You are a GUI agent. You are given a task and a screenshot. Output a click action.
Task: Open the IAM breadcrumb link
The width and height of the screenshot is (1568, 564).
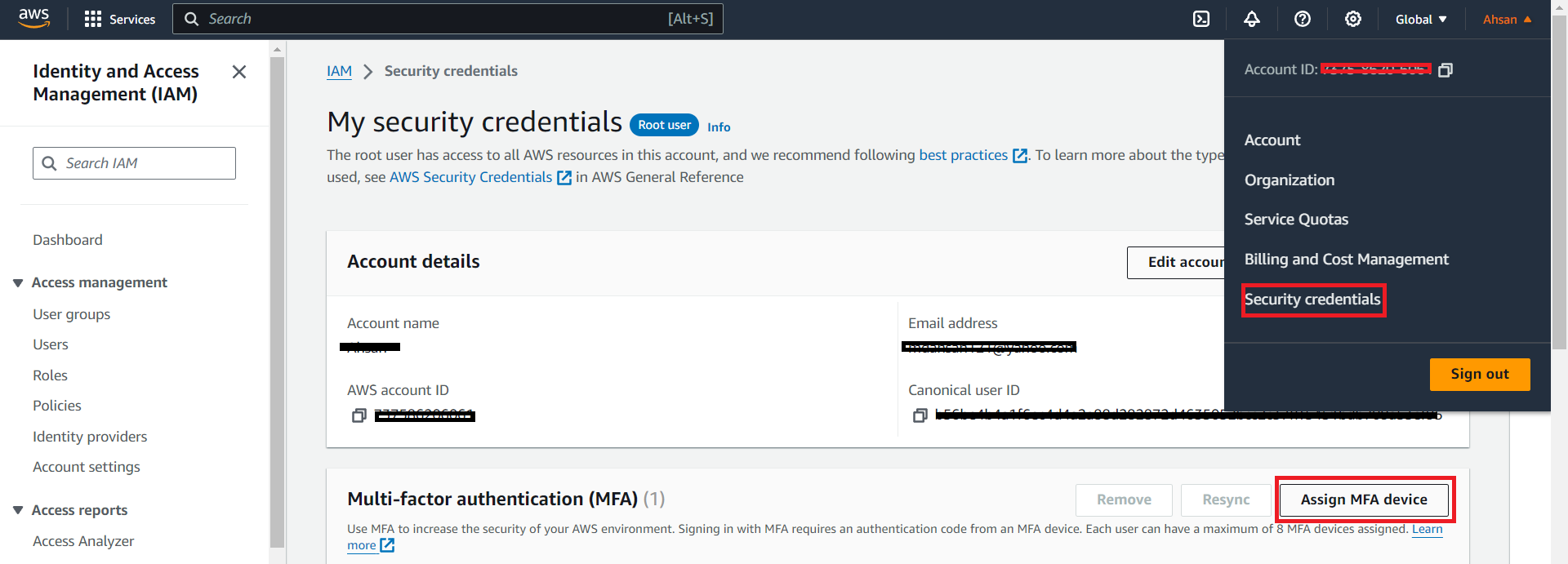pyautogui.click(x=339, y=71)
